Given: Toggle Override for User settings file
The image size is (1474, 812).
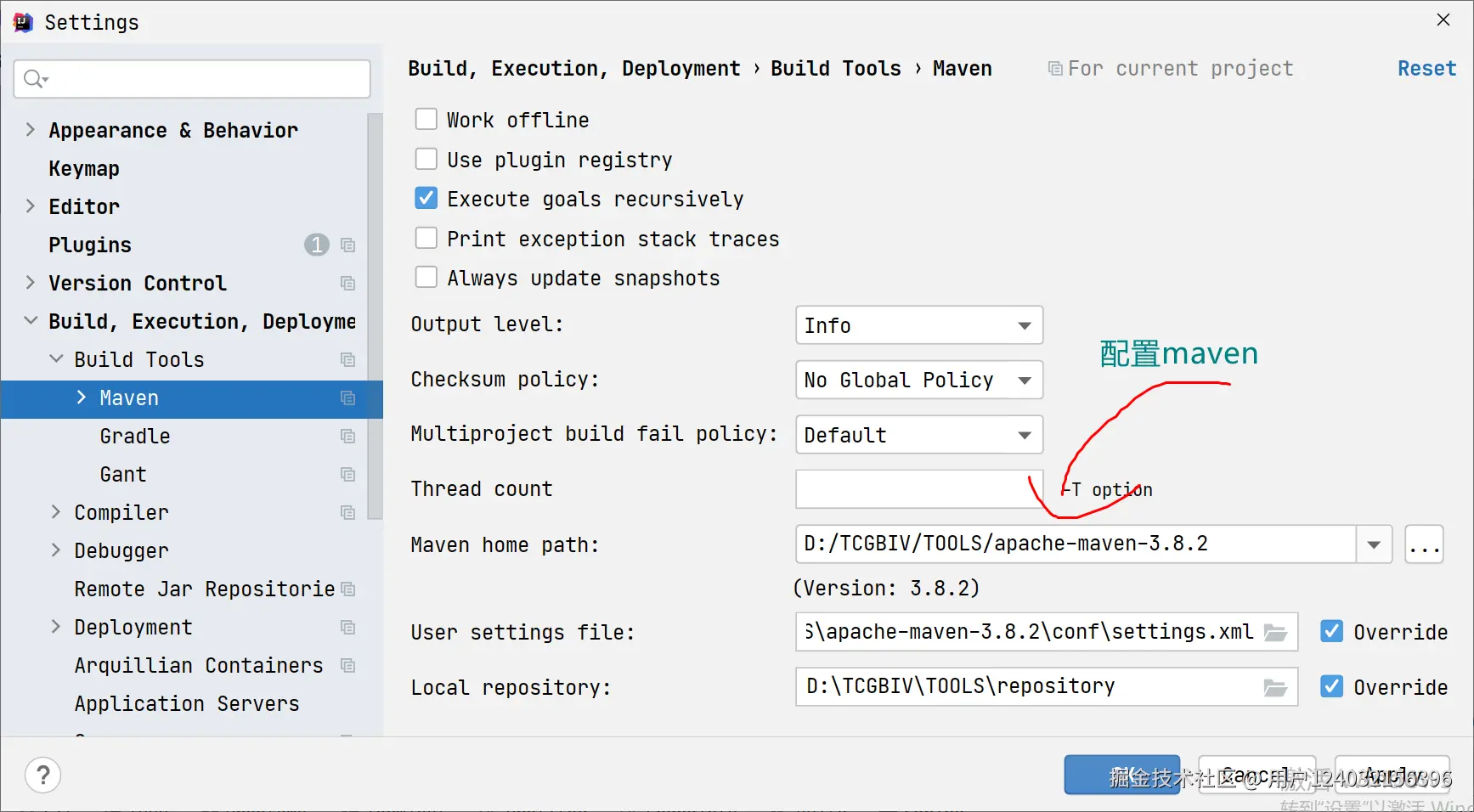Looking at the screenshot, I should click(1332, 632).
